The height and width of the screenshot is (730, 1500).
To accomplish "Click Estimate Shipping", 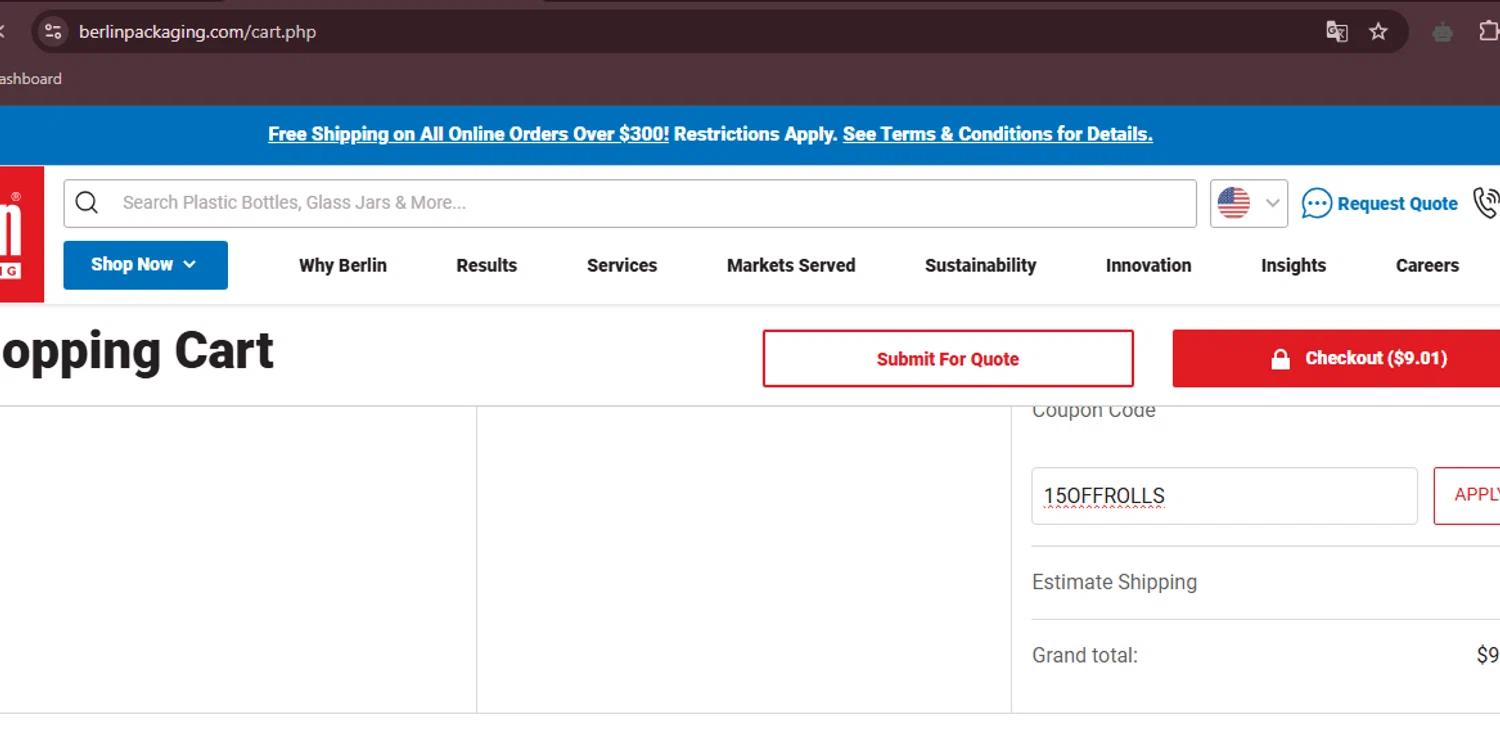I will 1114,582.
